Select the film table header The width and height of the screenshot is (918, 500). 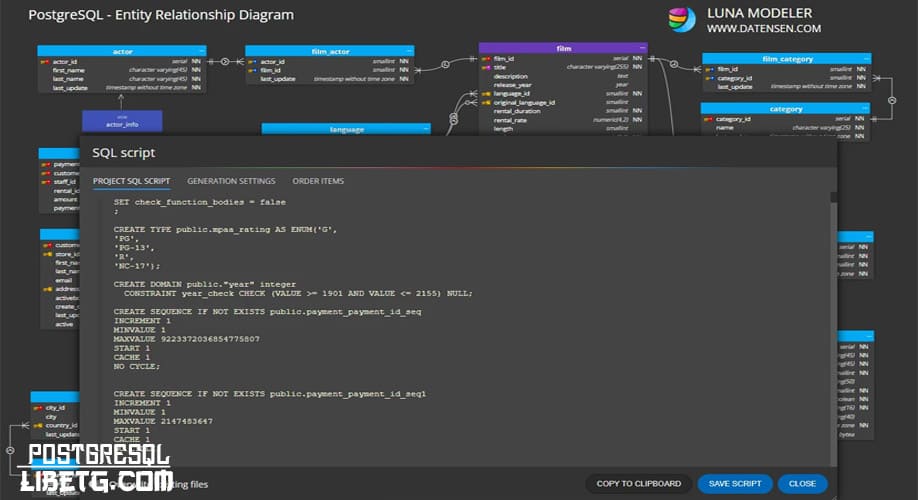(x=563, y=48)
